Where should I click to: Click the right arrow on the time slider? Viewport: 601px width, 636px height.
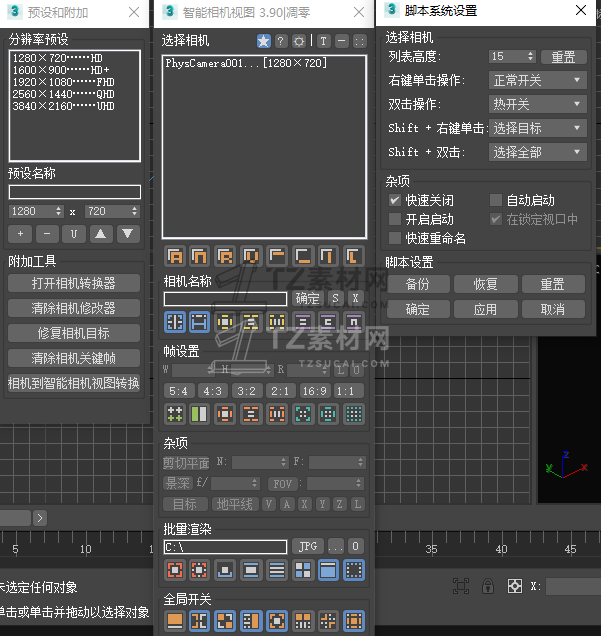coord(40,518)
